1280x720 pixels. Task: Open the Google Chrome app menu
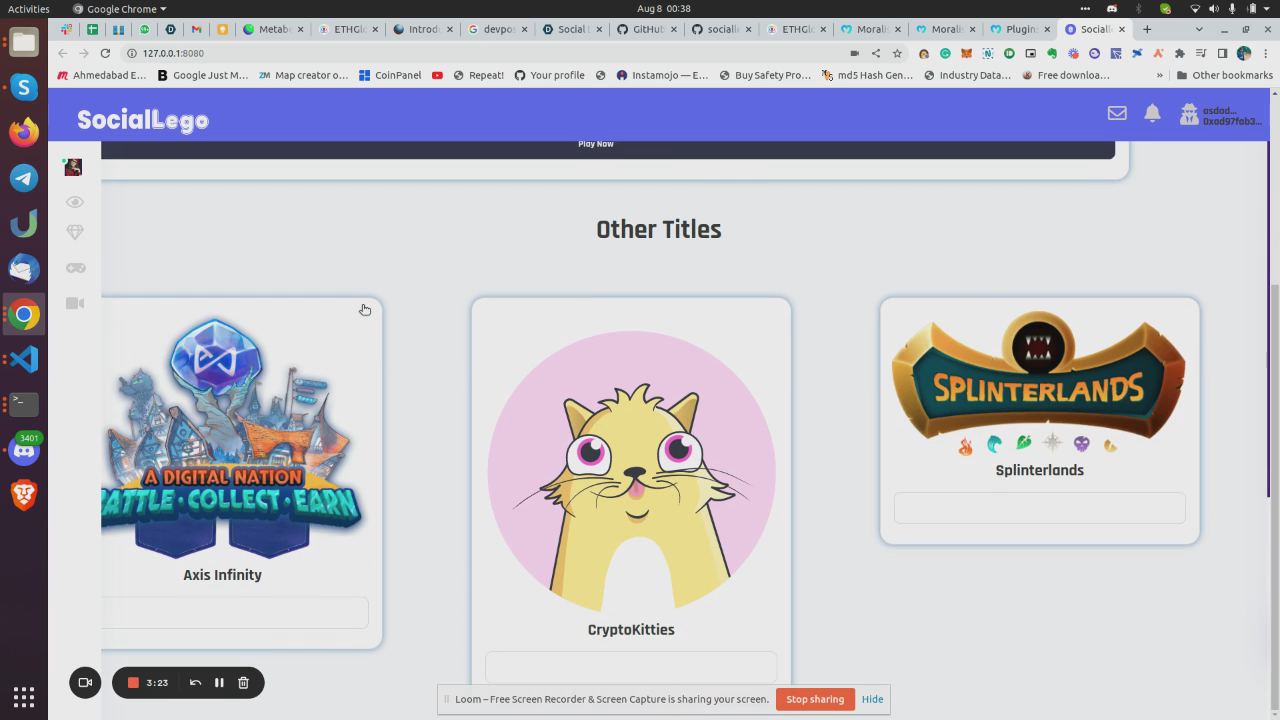120,8
